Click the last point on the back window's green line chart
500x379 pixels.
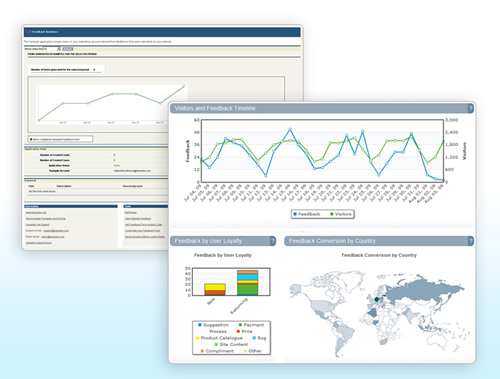click(x=184, y=86)
